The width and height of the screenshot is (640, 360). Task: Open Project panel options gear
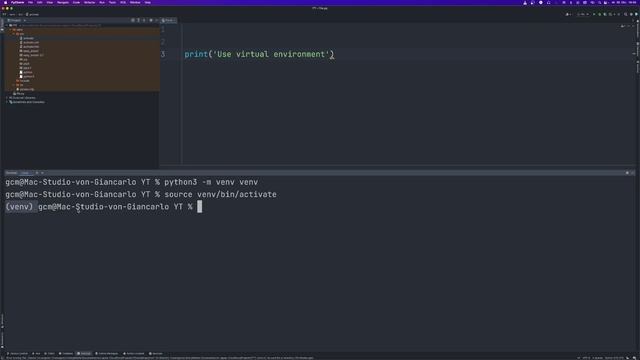(151, 20)
